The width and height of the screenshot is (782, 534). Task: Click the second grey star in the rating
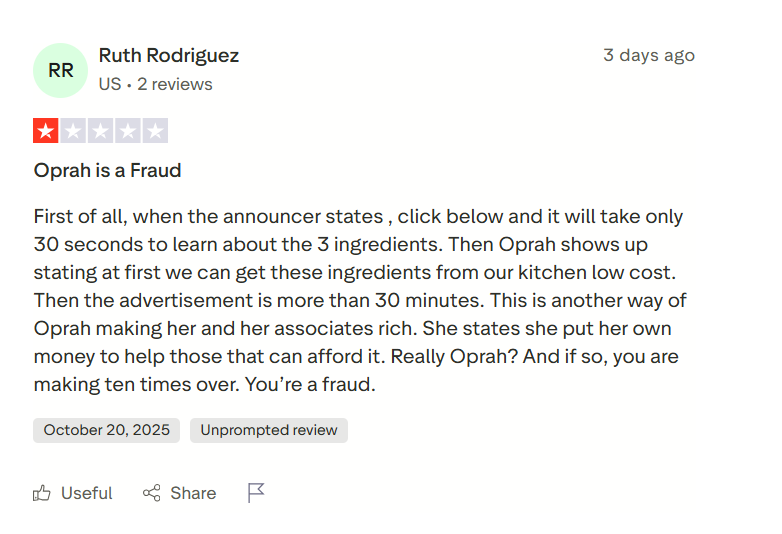click(x=73, y=131)
